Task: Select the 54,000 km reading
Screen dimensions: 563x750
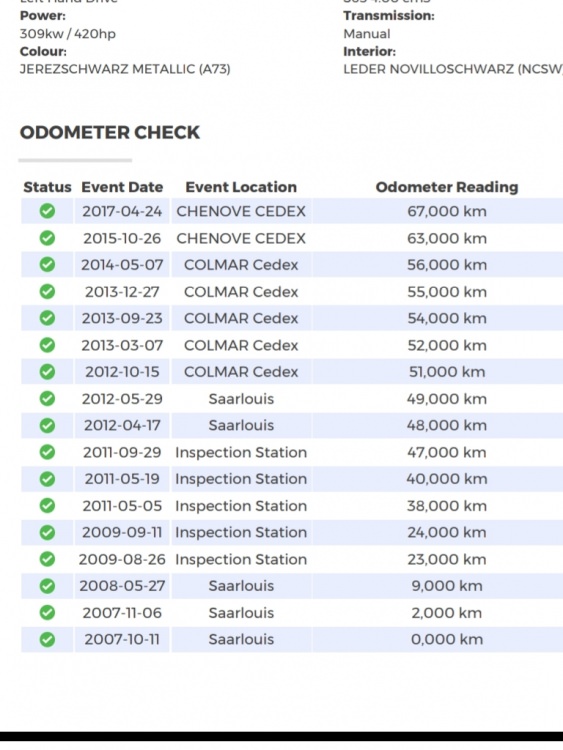Action: pyautogui.click(x=447, y=319)
